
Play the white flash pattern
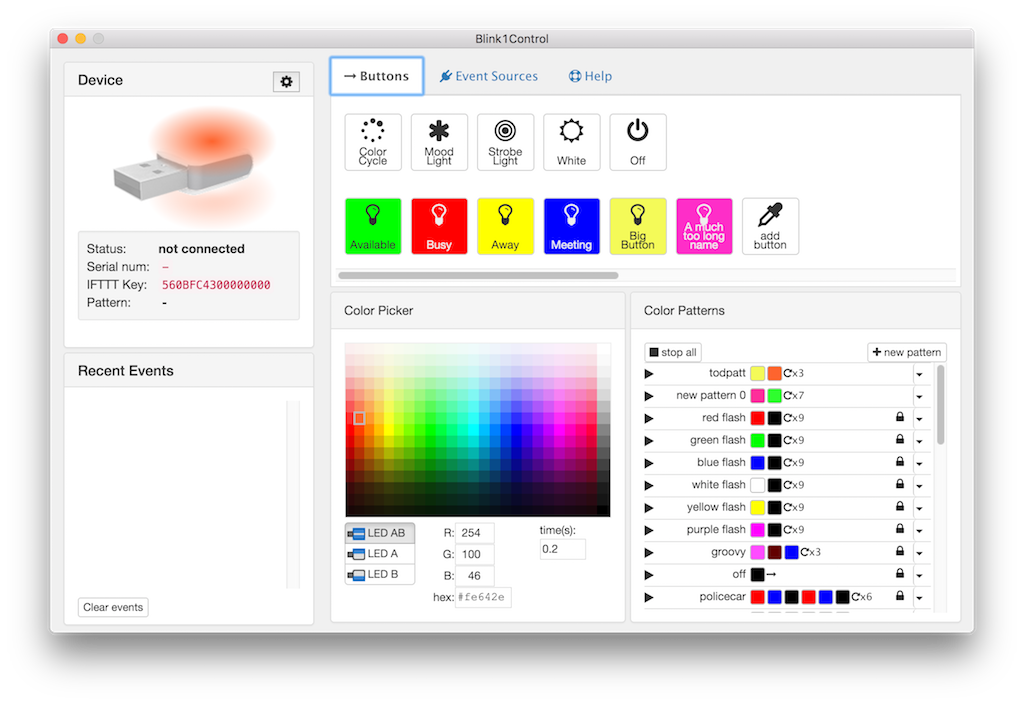[648, 485]
